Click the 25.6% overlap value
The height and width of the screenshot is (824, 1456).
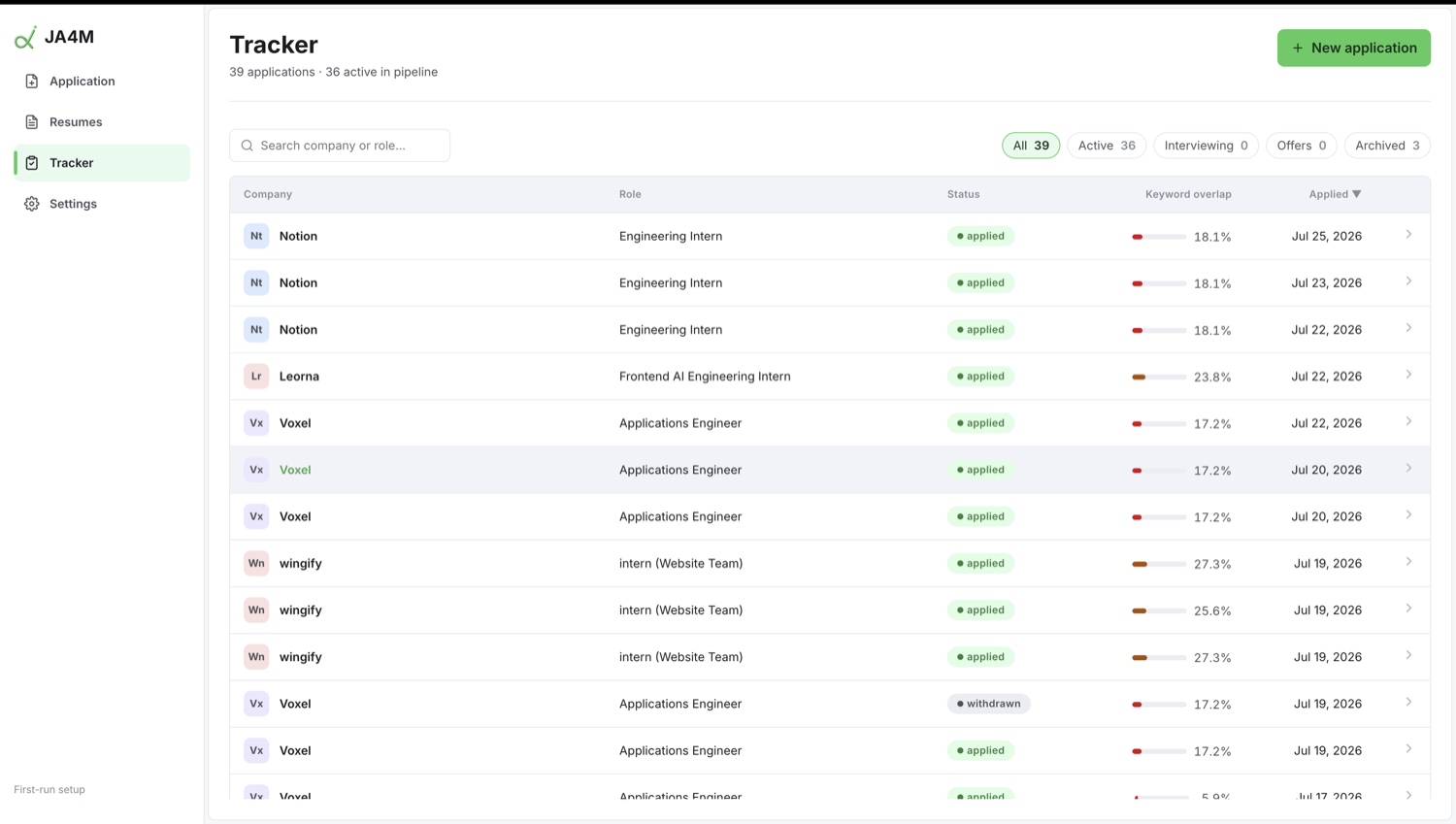(x=1212, y=611)
